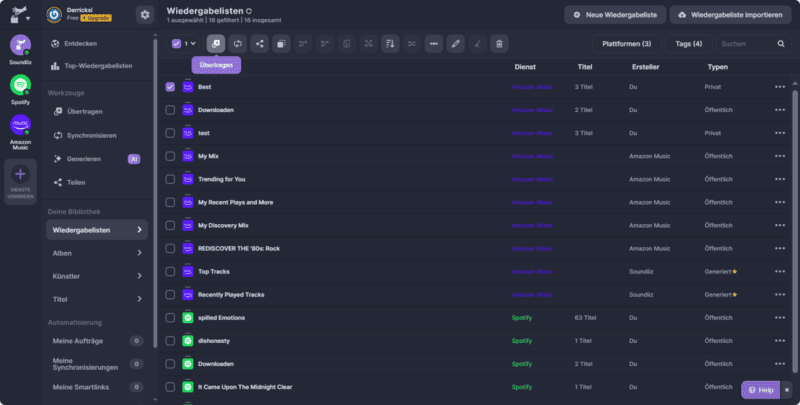Click the pencil edit icon in the toolbar
The image size is (800, 405).
pos(455,43)
